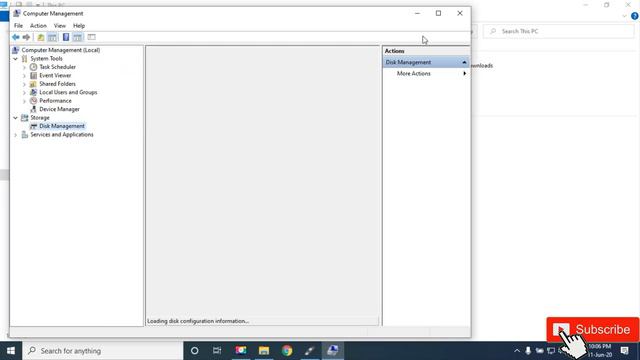This screenshot has width=640, height=360.
Task: Select Performance in the tree
Action: tap(55, 101)
